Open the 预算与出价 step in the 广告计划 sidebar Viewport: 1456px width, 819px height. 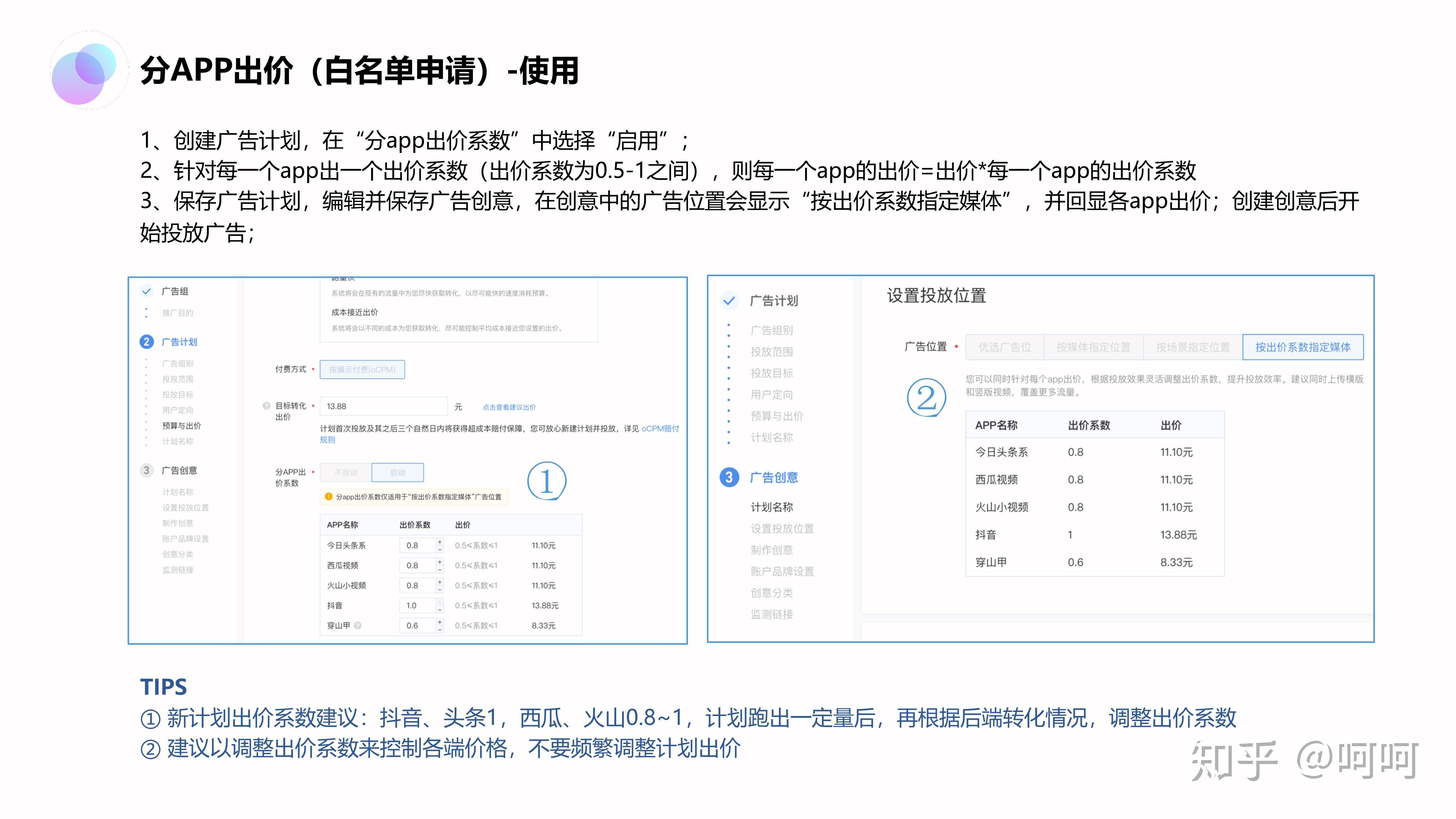pyautogui.click(x=181, y=426)
